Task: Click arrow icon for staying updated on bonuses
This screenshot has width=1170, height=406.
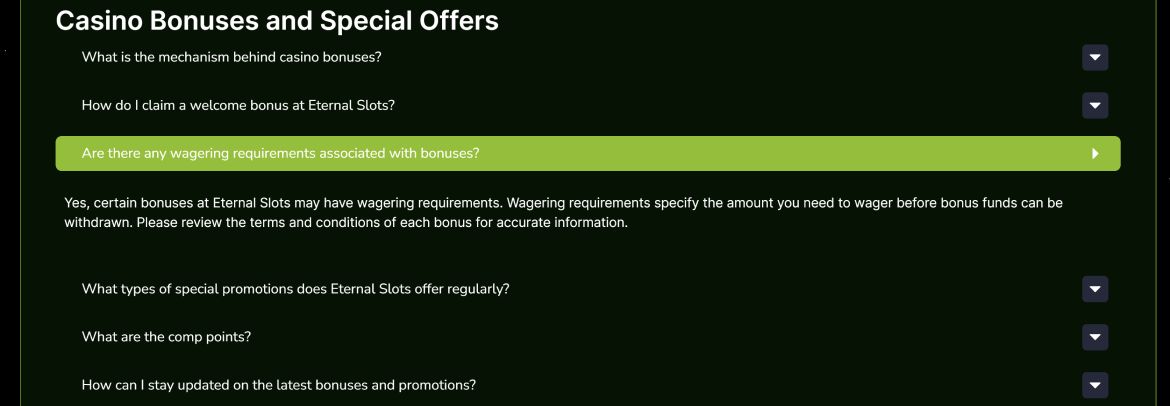Action: tap(1095, 385)
